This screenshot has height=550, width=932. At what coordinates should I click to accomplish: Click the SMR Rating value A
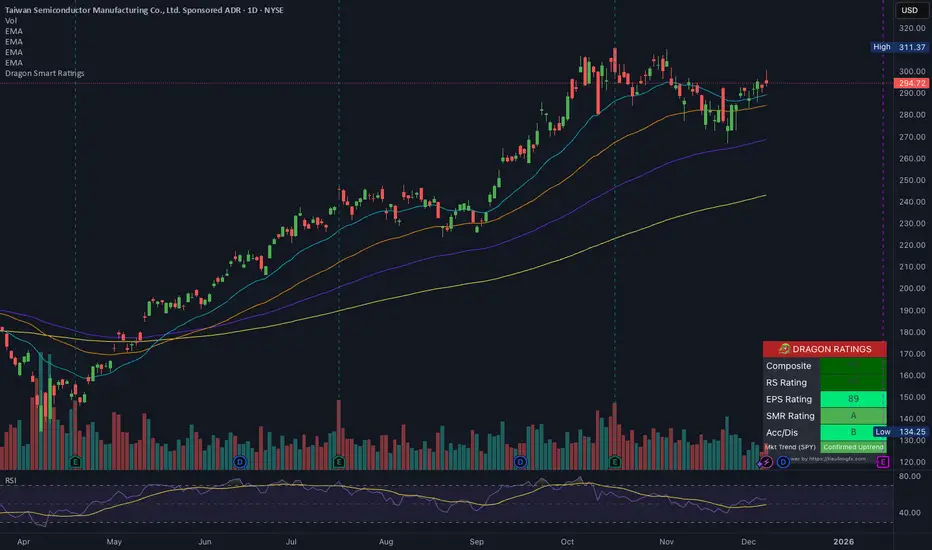point(853,416)
